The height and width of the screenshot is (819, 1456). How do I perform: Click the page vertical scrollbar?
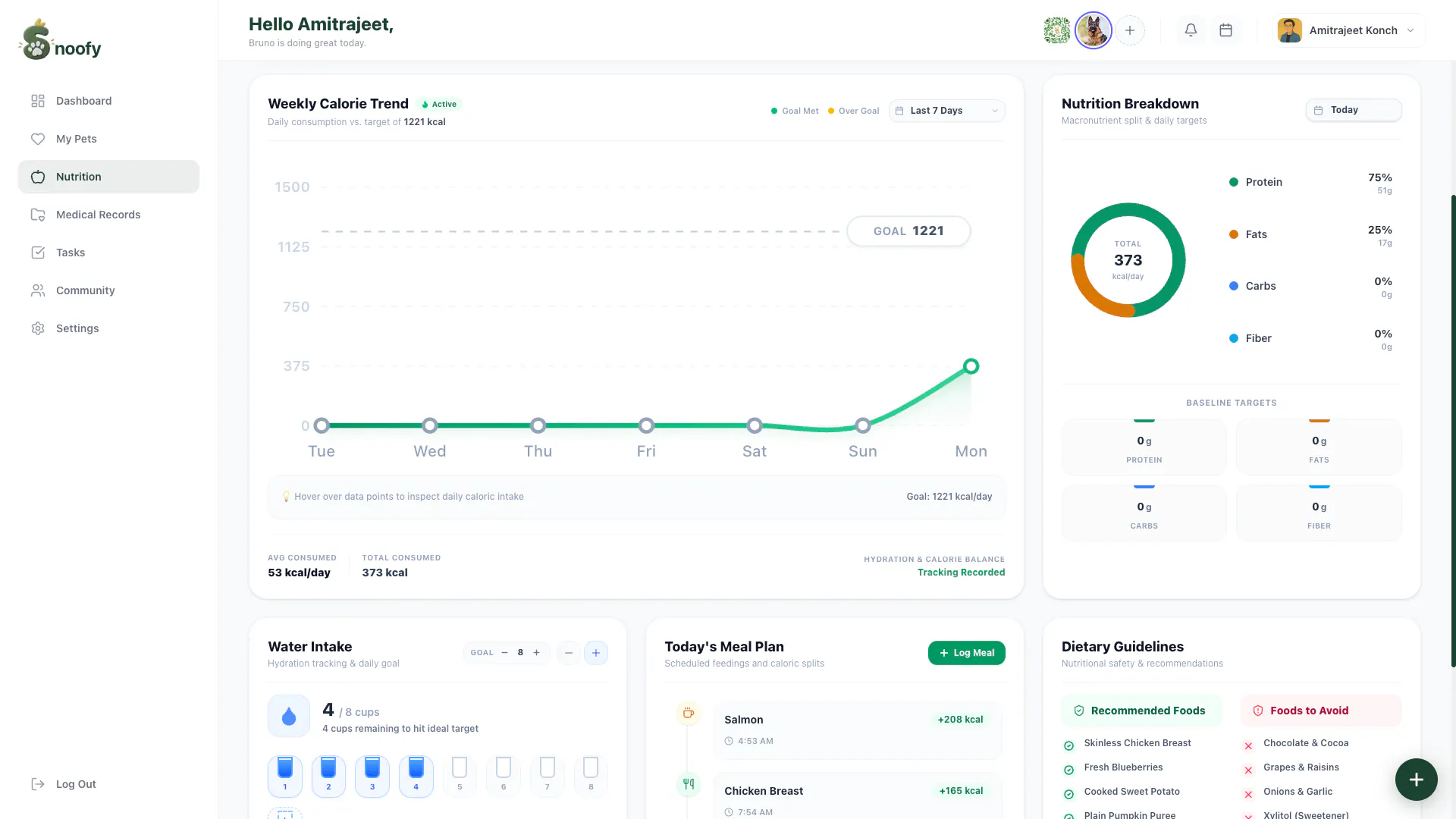(x=1453, y=430)
